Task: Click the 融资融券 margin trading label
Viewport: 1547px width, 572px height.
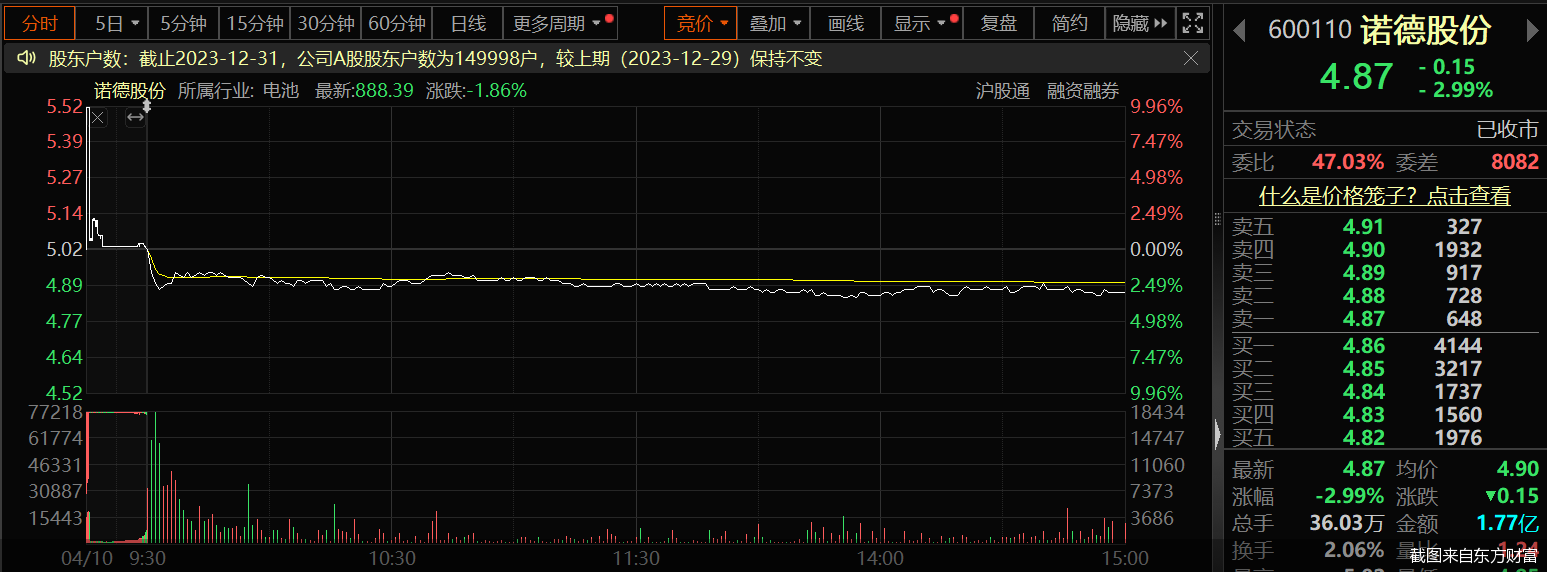Action: click(x=1083, y=91)
